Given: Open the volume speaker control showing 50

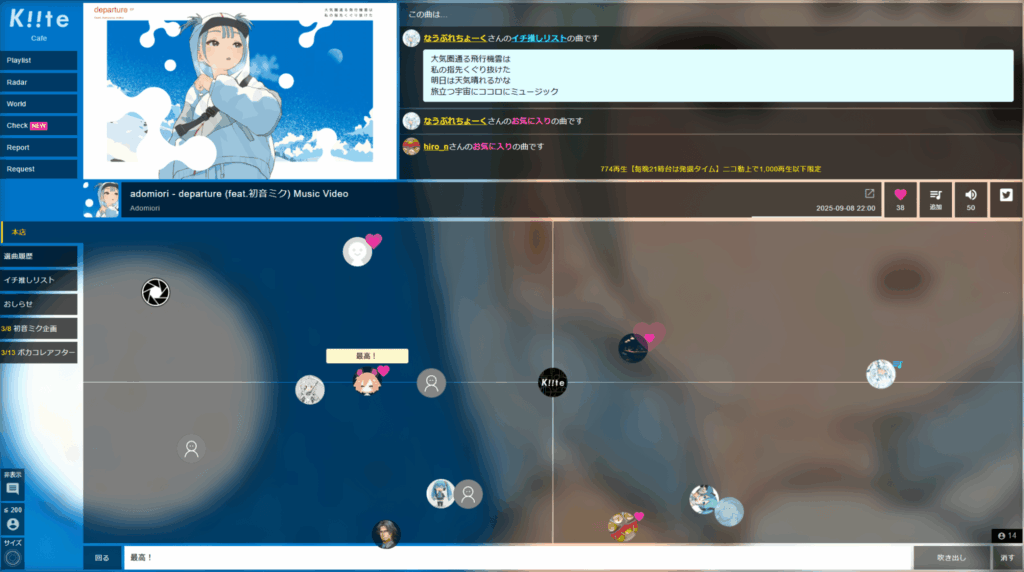Looking at the screenshot, I should [970, 199].
